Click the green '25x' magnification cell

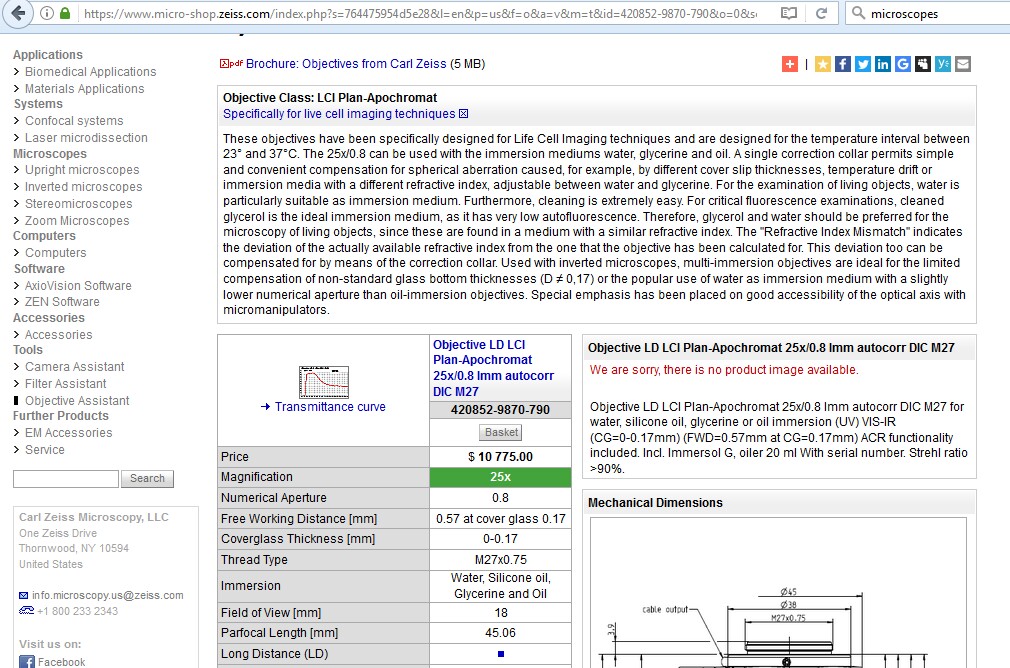click(x=500, y=477)
